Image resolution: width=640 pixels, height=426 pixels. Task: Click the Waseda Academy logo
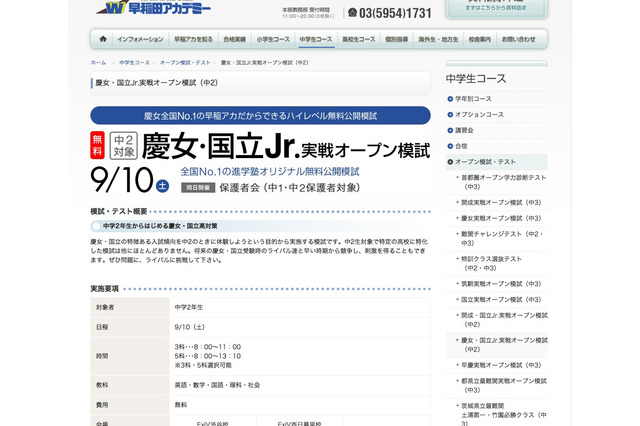coord(153,7)
